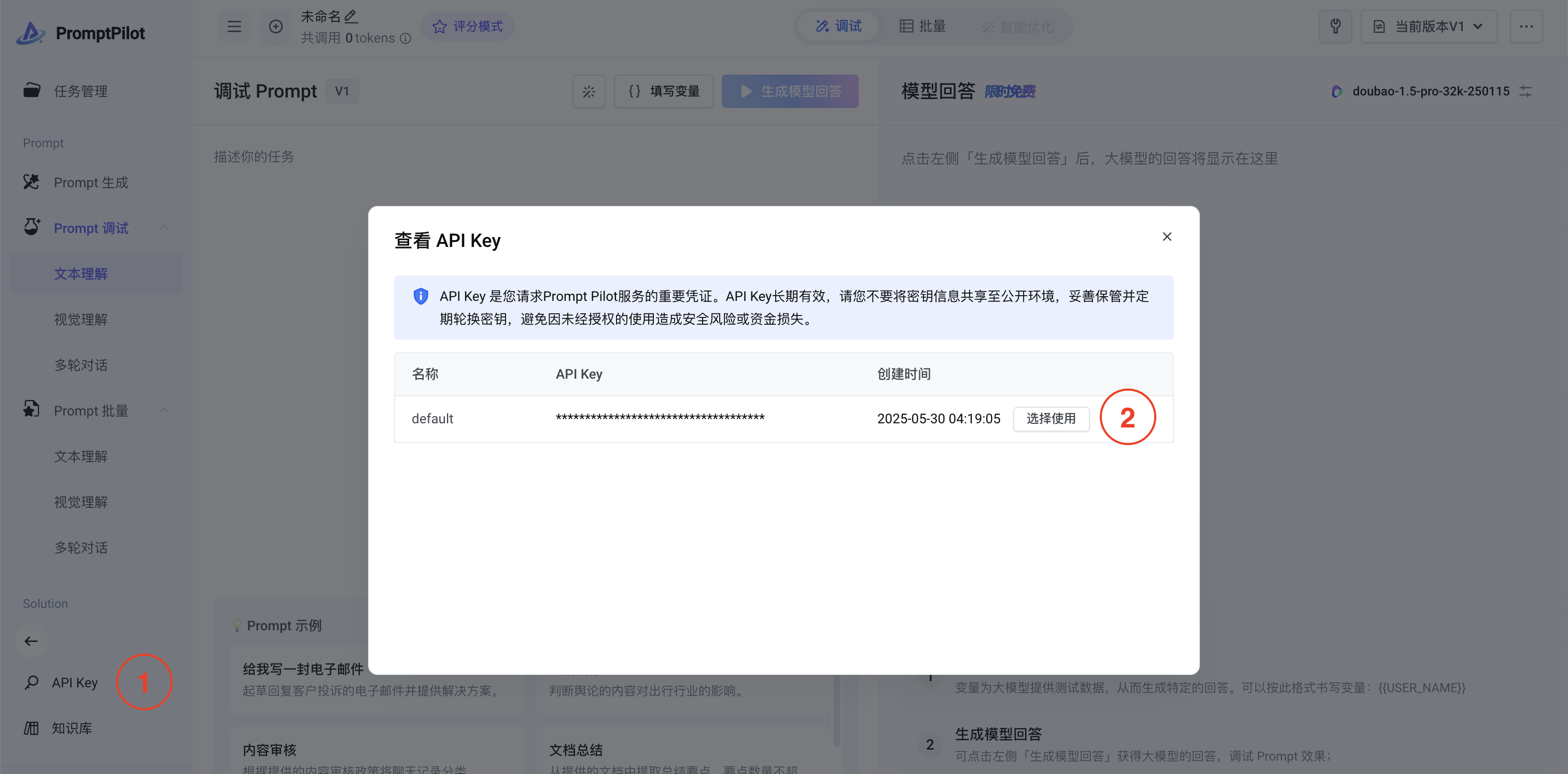The width and height of the screenshot is (1568, 774).
Task: Click the tokens info icon
Action: (x=405, y=38)
